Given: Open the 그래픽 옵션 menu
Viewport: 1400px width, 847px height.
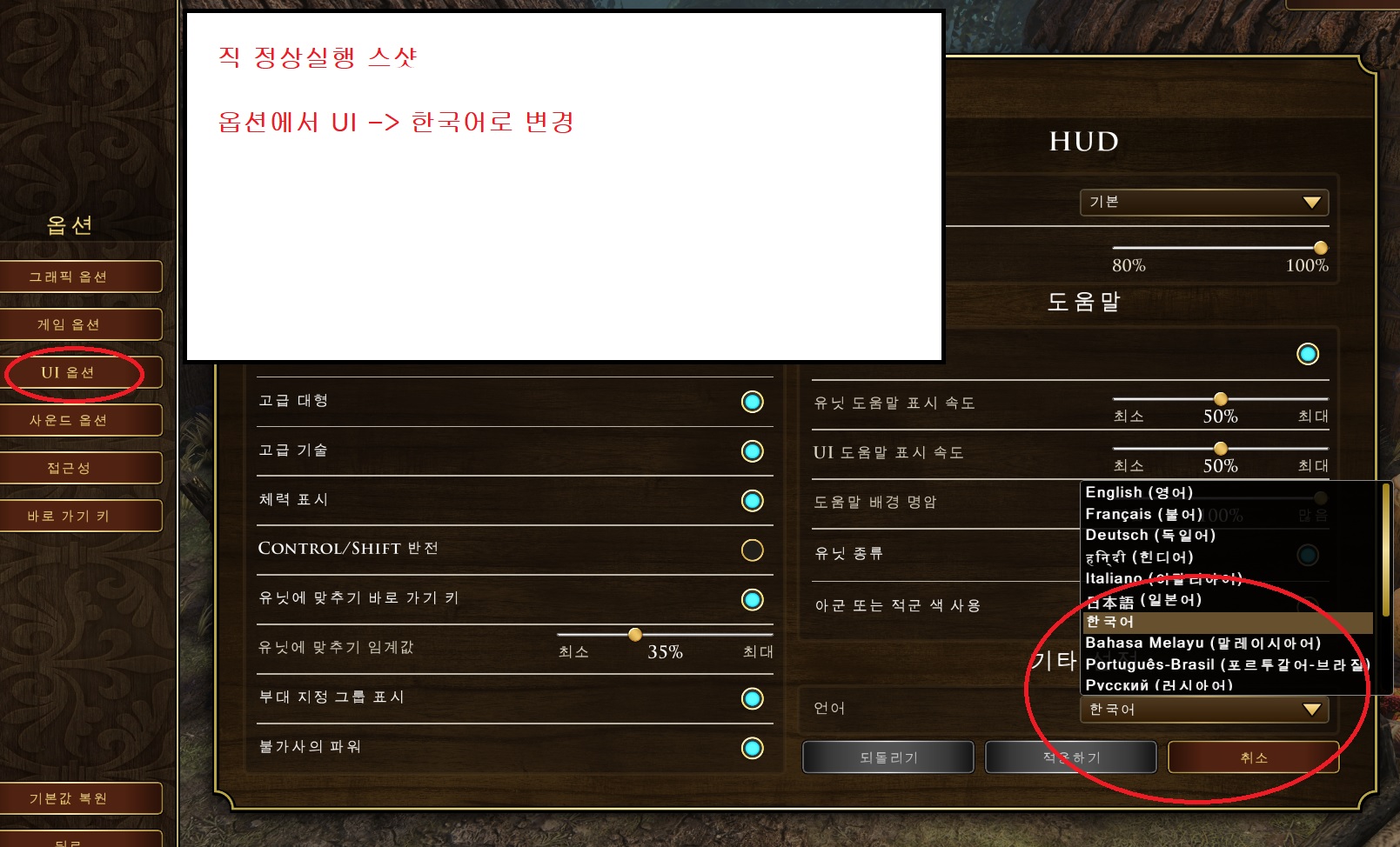Looking at the screenshot, I should tap(81, 277).
